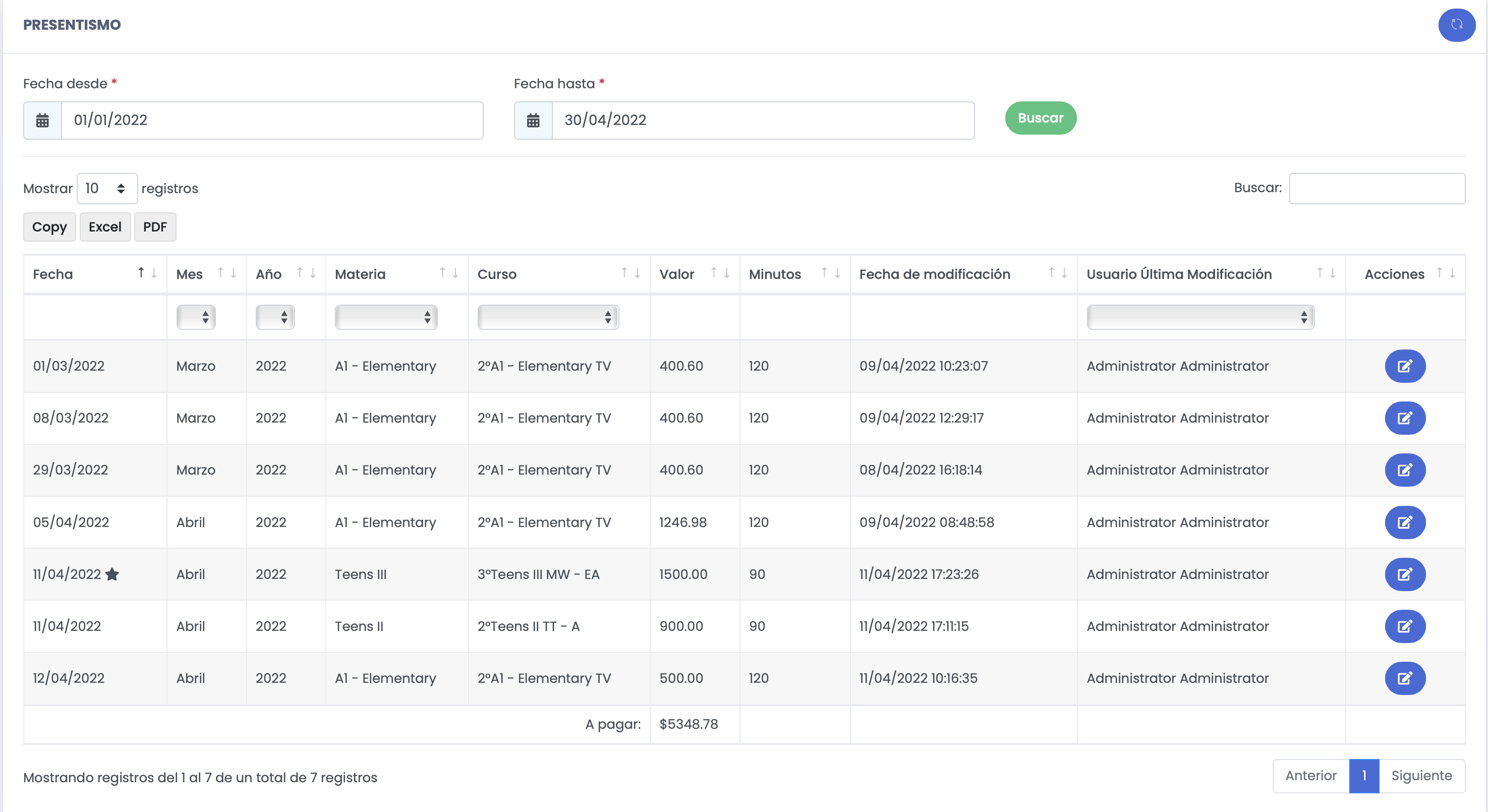Edit the Teens III record
The image size is (1488, 812).
coord(1405,574)
